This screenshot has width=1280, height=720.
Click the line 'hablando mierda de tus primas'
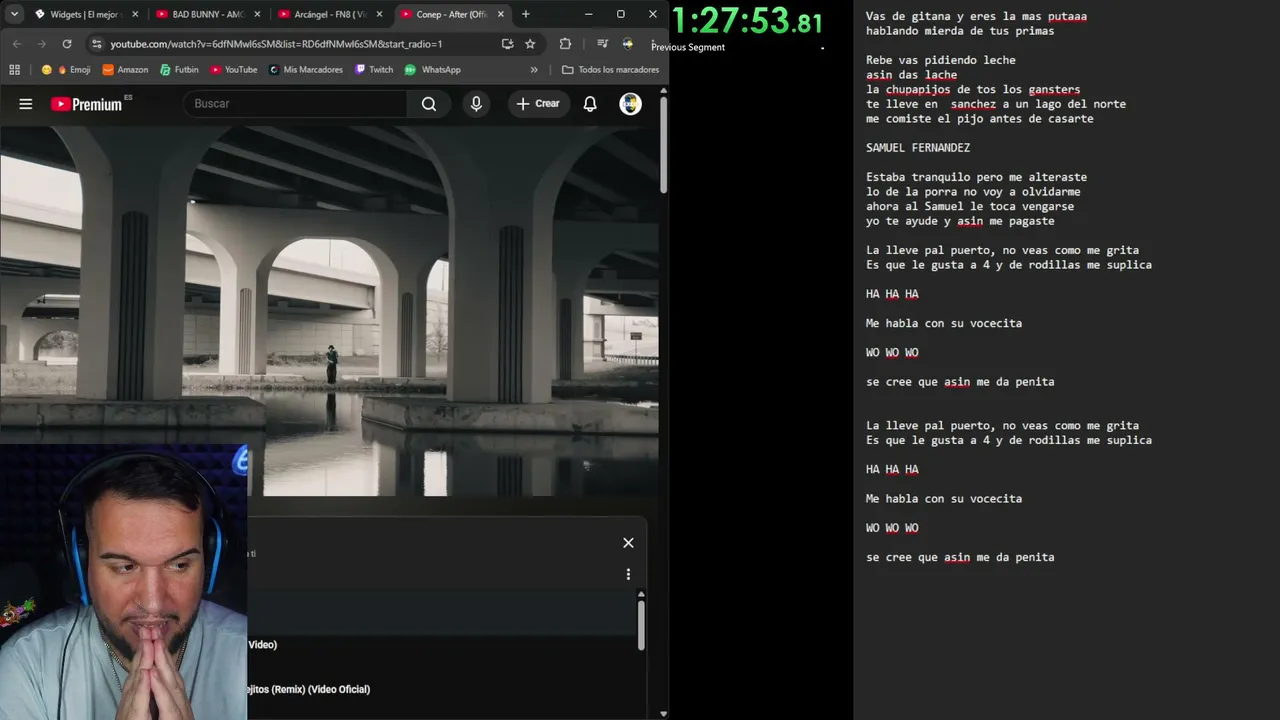pyautogui.click(x=960, y=31)
